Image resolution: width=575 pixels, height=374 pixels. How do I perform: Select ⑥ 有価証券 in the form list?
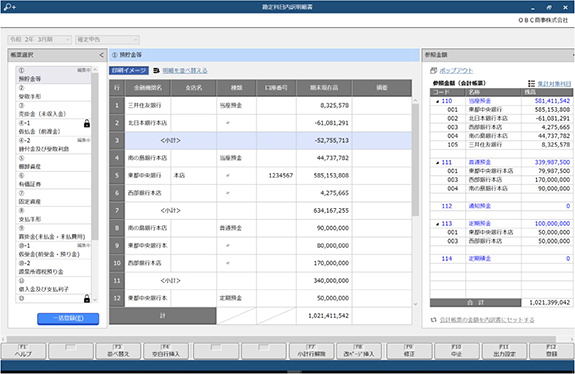click(x=53, y=180)
